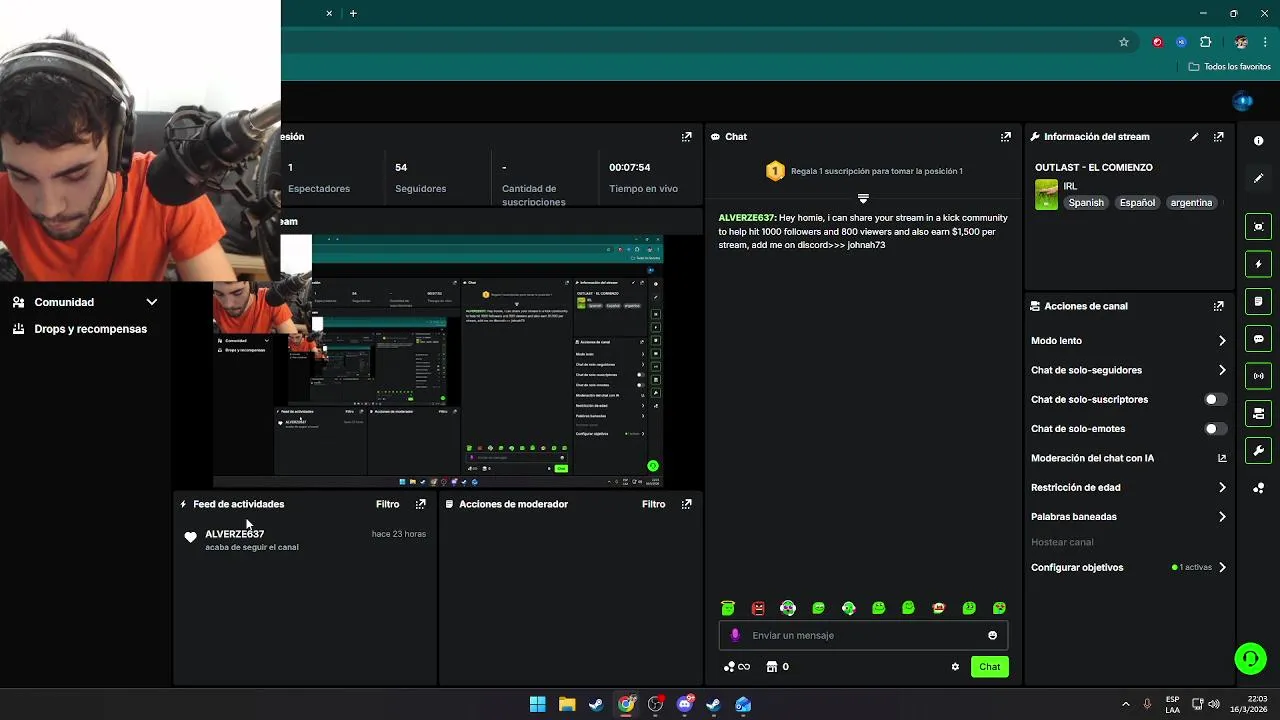Expand Chat de solo-seguidores options
1280x720 pixels.
click(x=1222, y=370)
